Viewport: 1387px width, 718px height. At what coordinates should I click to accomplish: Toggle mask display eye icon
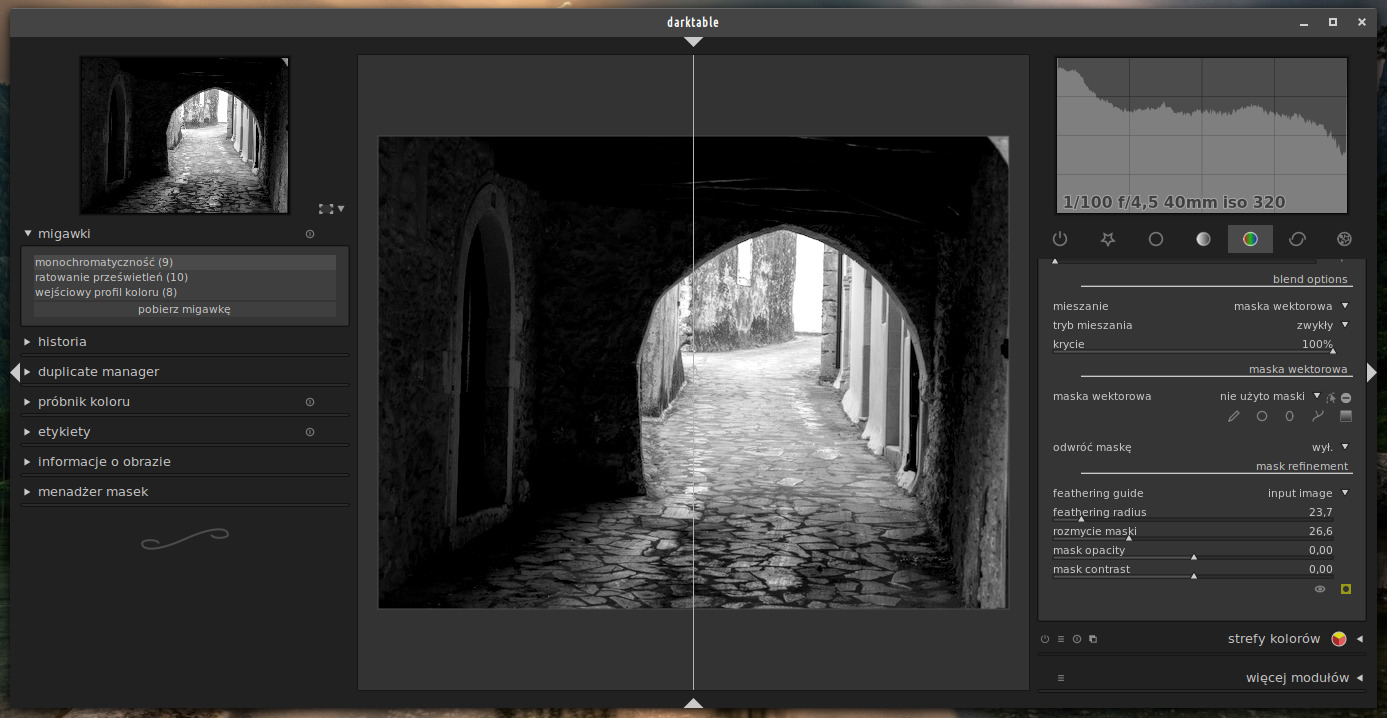(1320, 589)
